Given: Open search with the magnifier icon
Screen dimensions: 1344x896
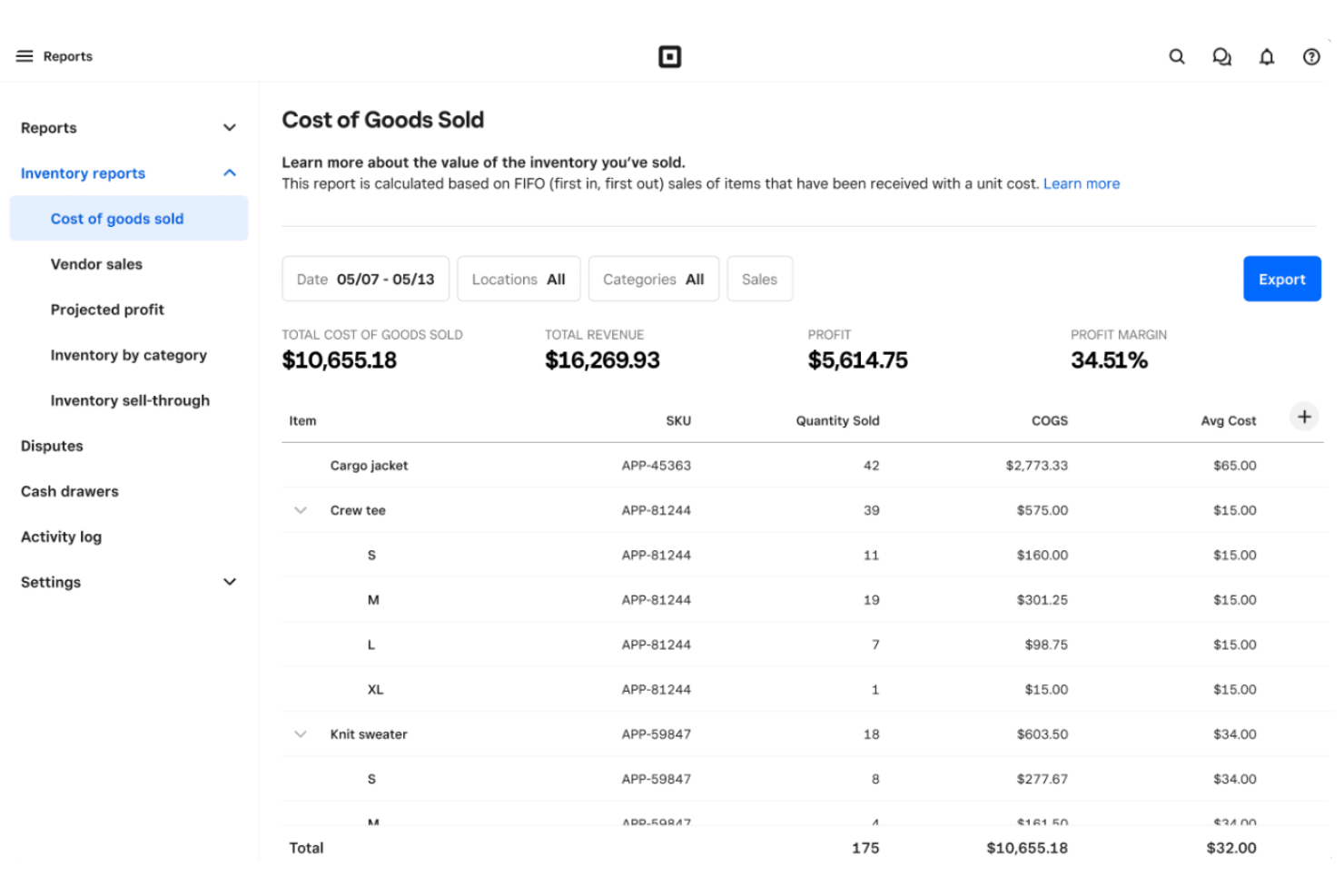Looking at the screenshot, I should coord(1176,56).
